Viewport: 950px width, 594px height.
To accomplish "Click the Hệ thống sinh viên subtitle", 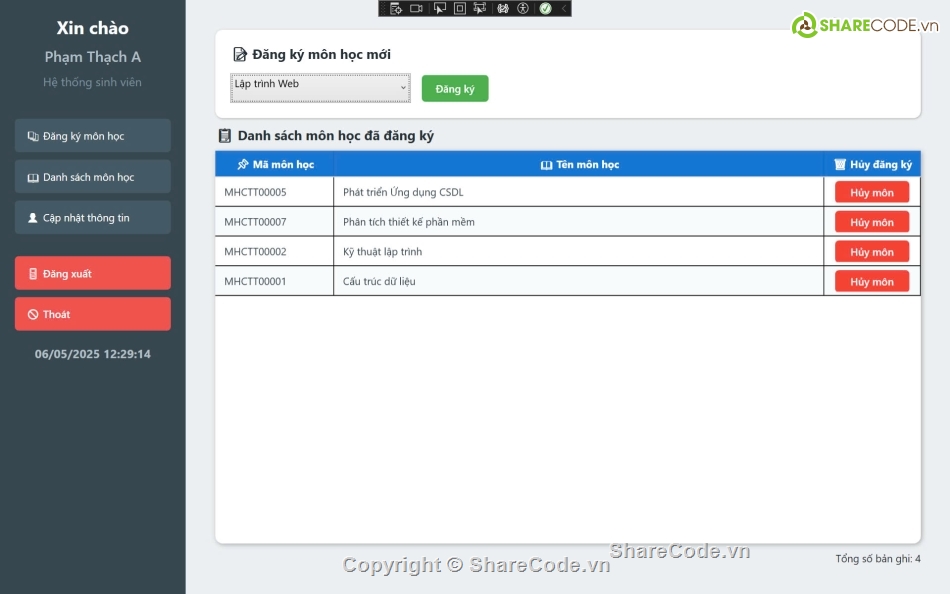I will click(93, 82).
